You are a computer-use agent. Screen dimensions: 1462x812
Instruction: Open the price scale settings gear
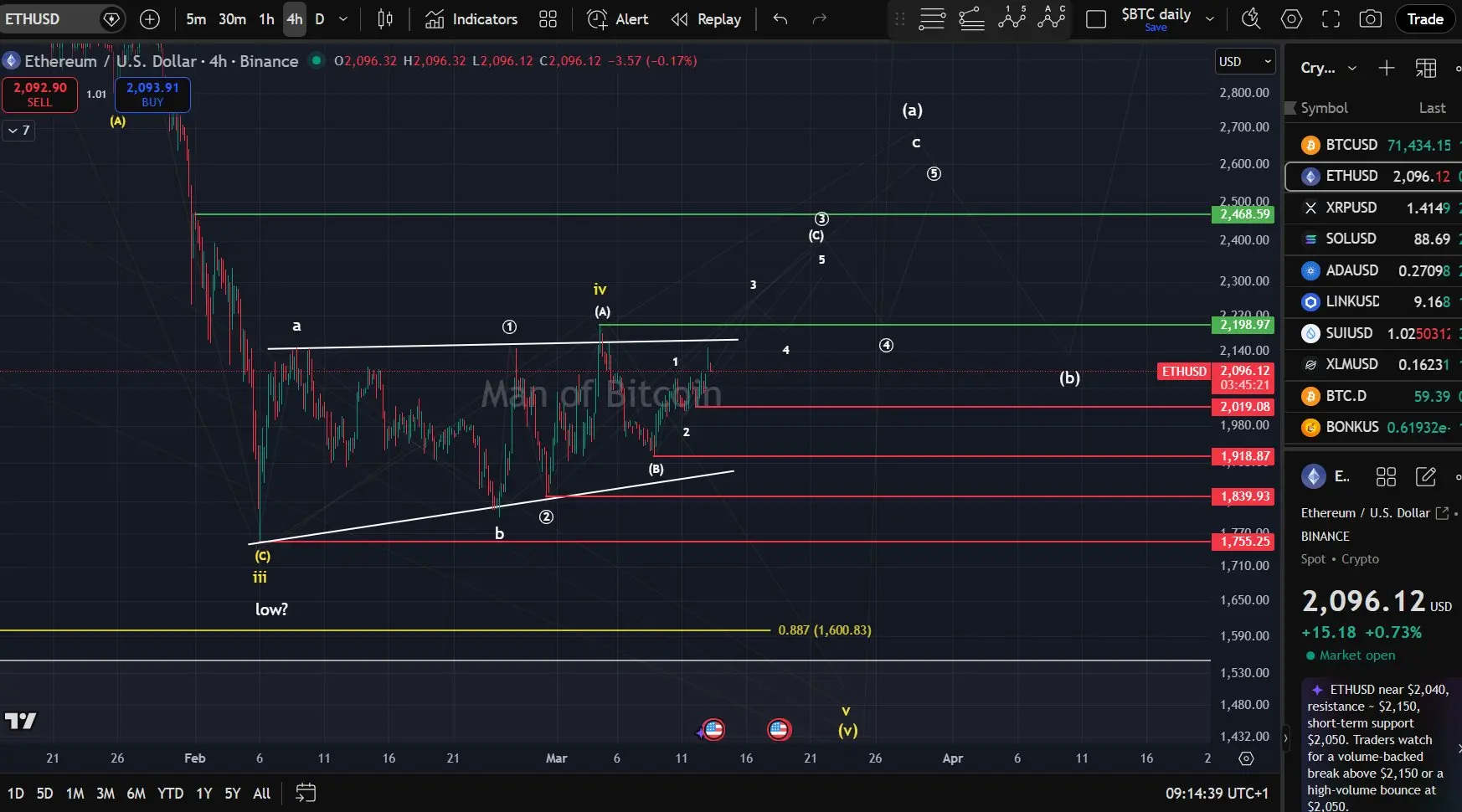[x=1246, y=758]
